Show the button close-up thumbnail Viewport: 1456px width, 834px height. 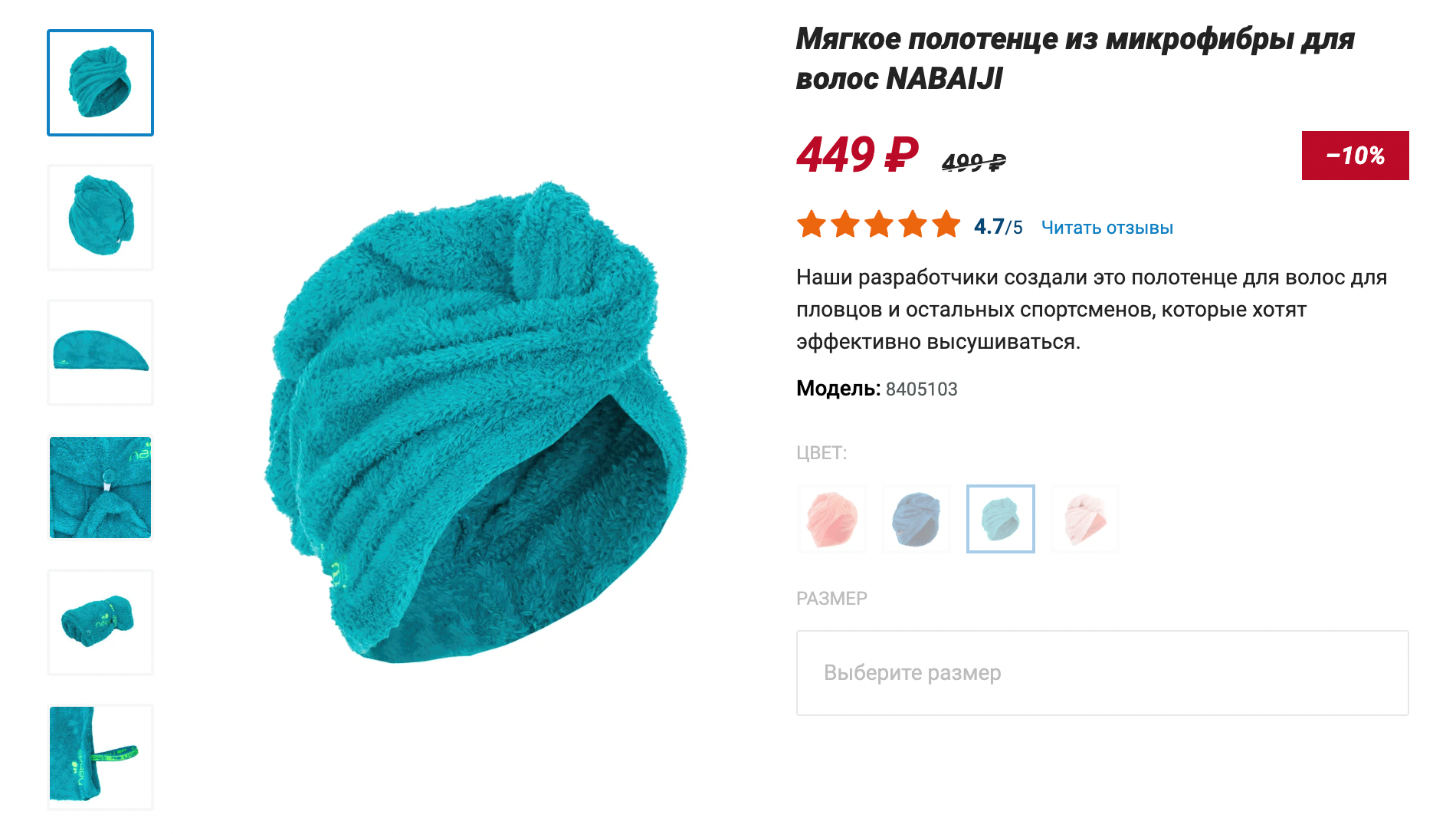click(100, 488)
